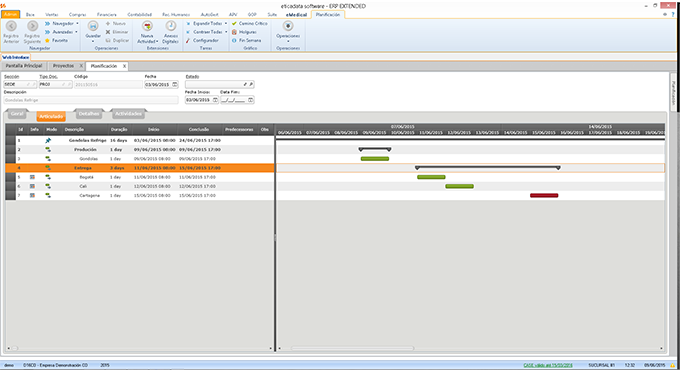This screenshot has height=370, width=680.
Task: Switch to the Proyectos document tab
Action: [x=63, y=66]
